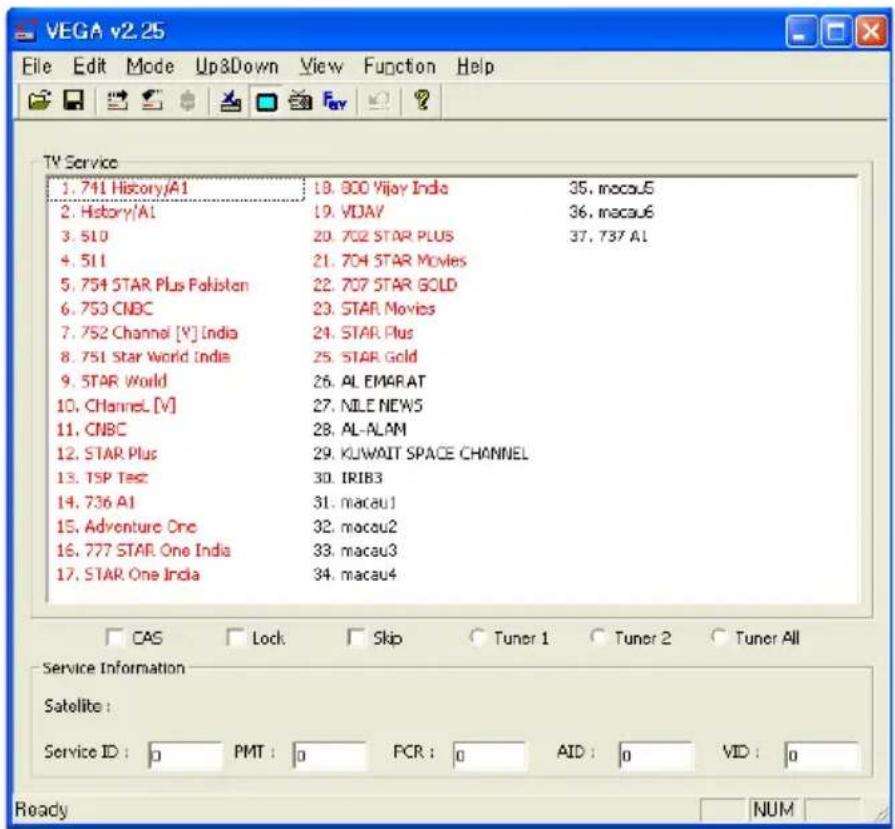This screenshot has width=895, height=829.
Task: Select channel 6. 753 CNBC
Action: (107, 309)
